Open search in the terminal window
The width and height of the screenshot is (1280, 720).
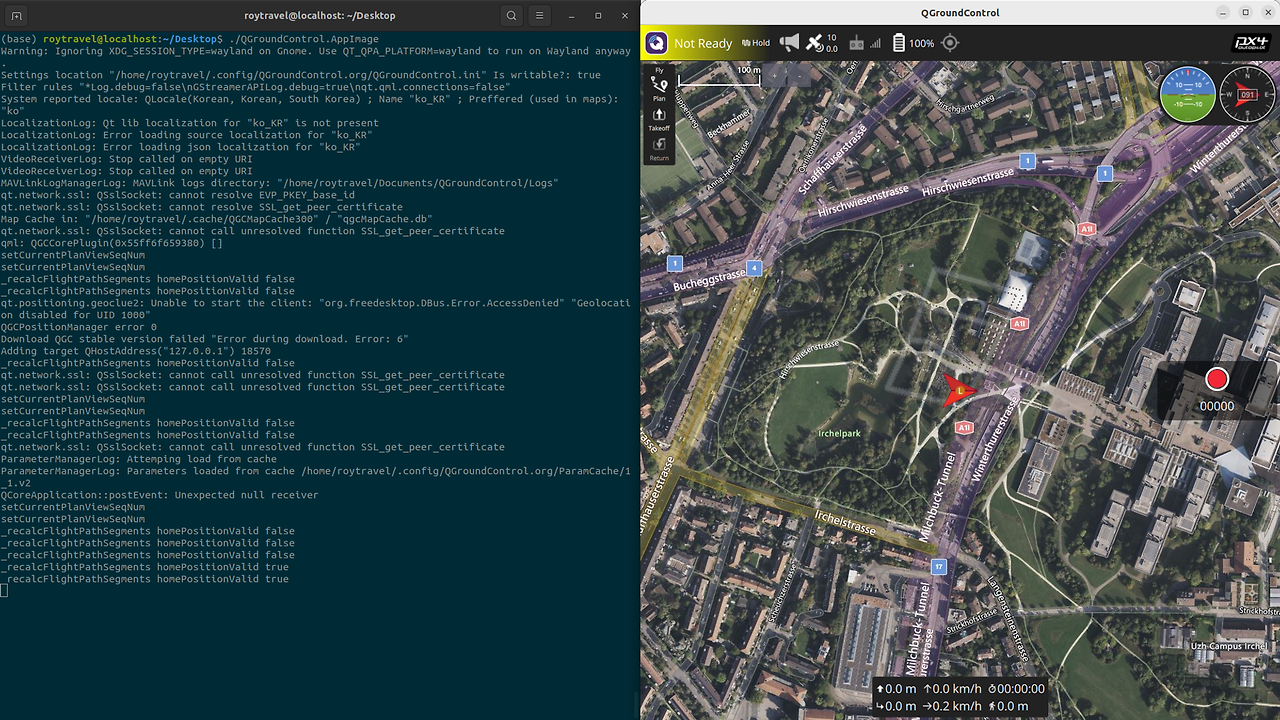[512, 16]
